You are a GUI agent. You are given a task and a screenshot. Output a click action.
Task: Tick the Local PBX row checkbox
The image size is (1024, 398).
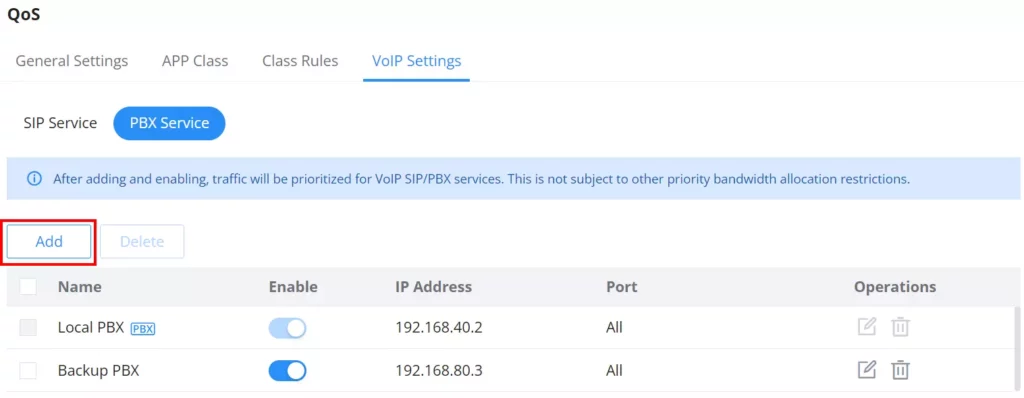[x=28, y=328]
